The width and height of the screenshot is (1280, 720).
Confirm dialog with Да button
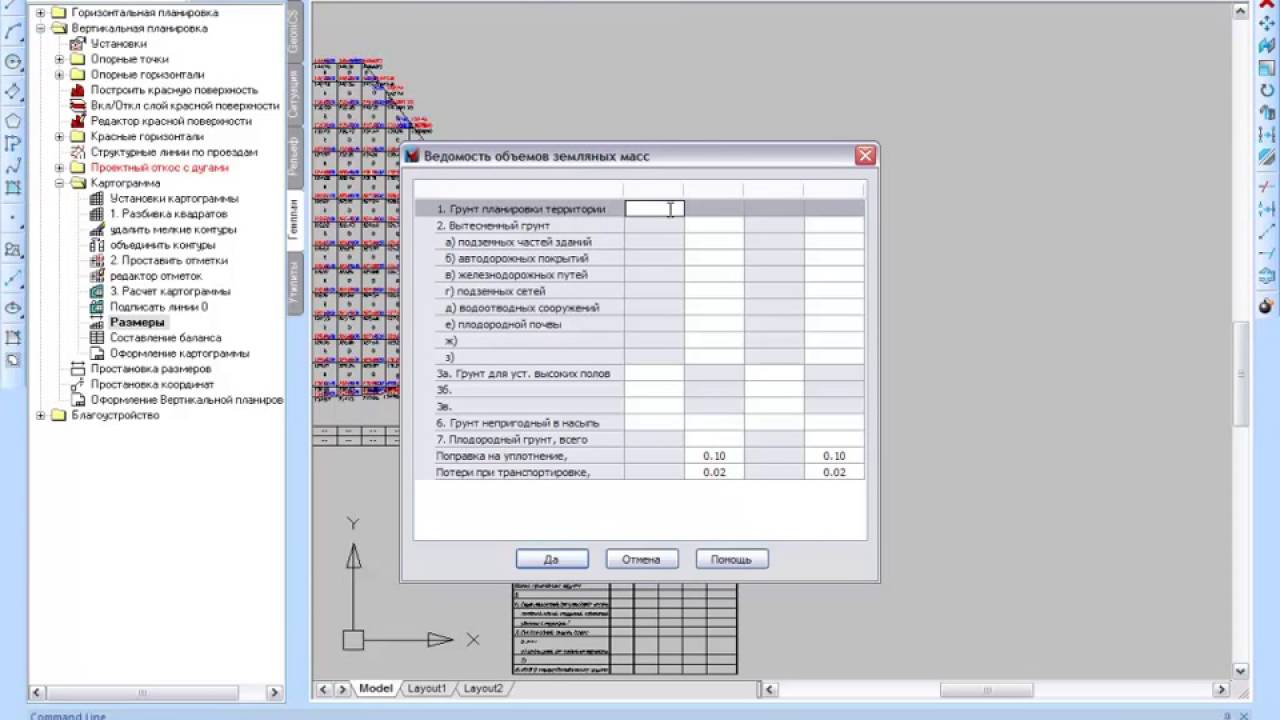coord(552,559)
